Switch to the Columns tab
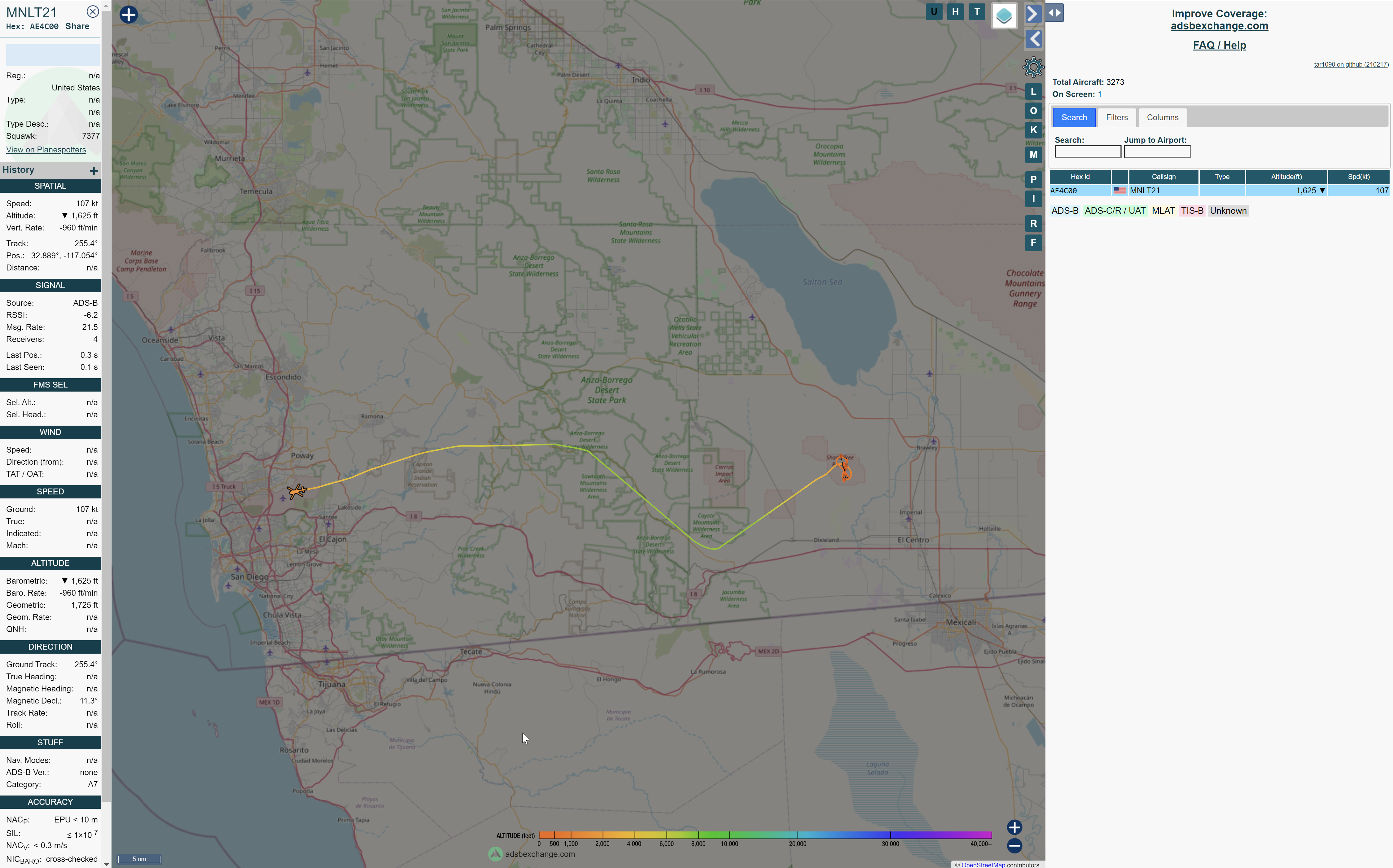 click(1162, 117)
